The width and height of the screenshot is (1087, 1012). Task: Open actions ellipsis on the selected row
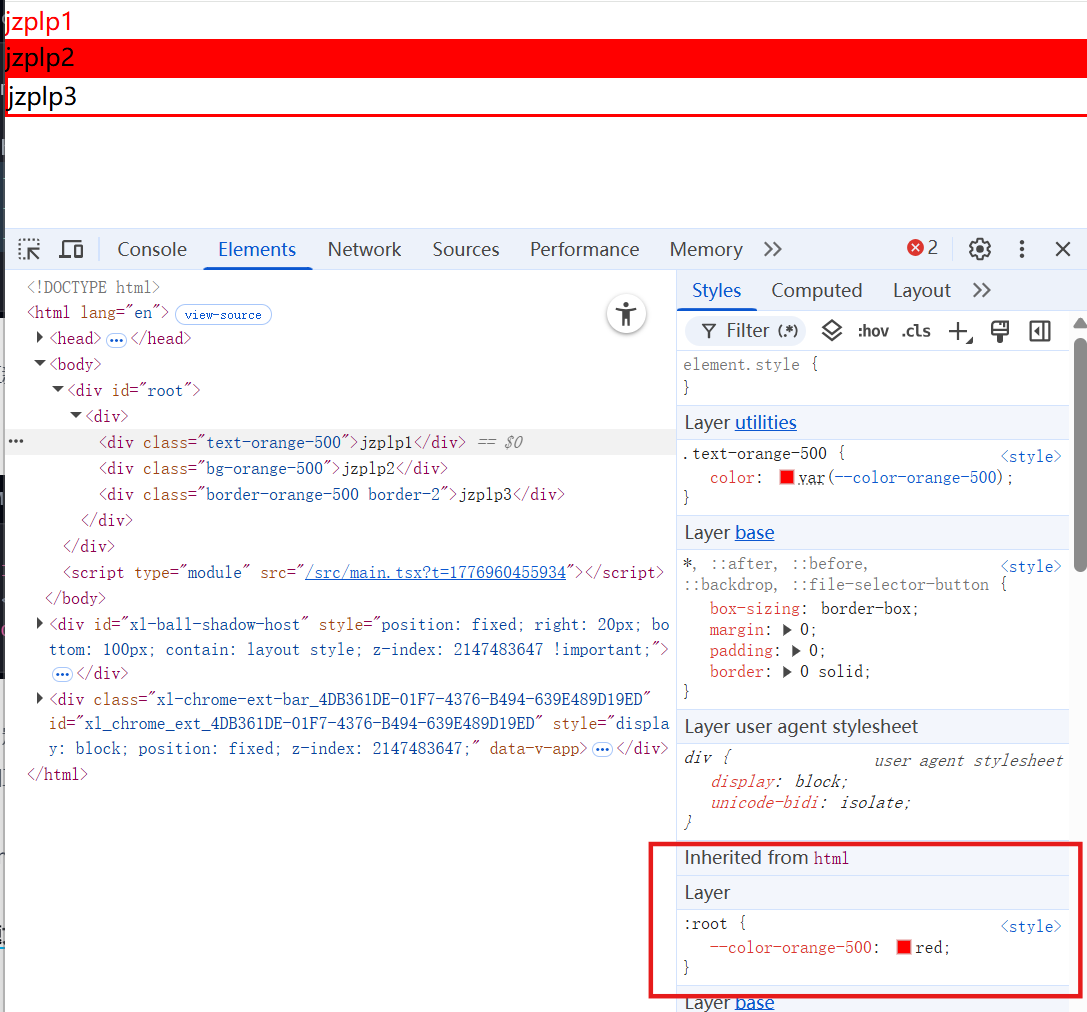tap(16, 441)
